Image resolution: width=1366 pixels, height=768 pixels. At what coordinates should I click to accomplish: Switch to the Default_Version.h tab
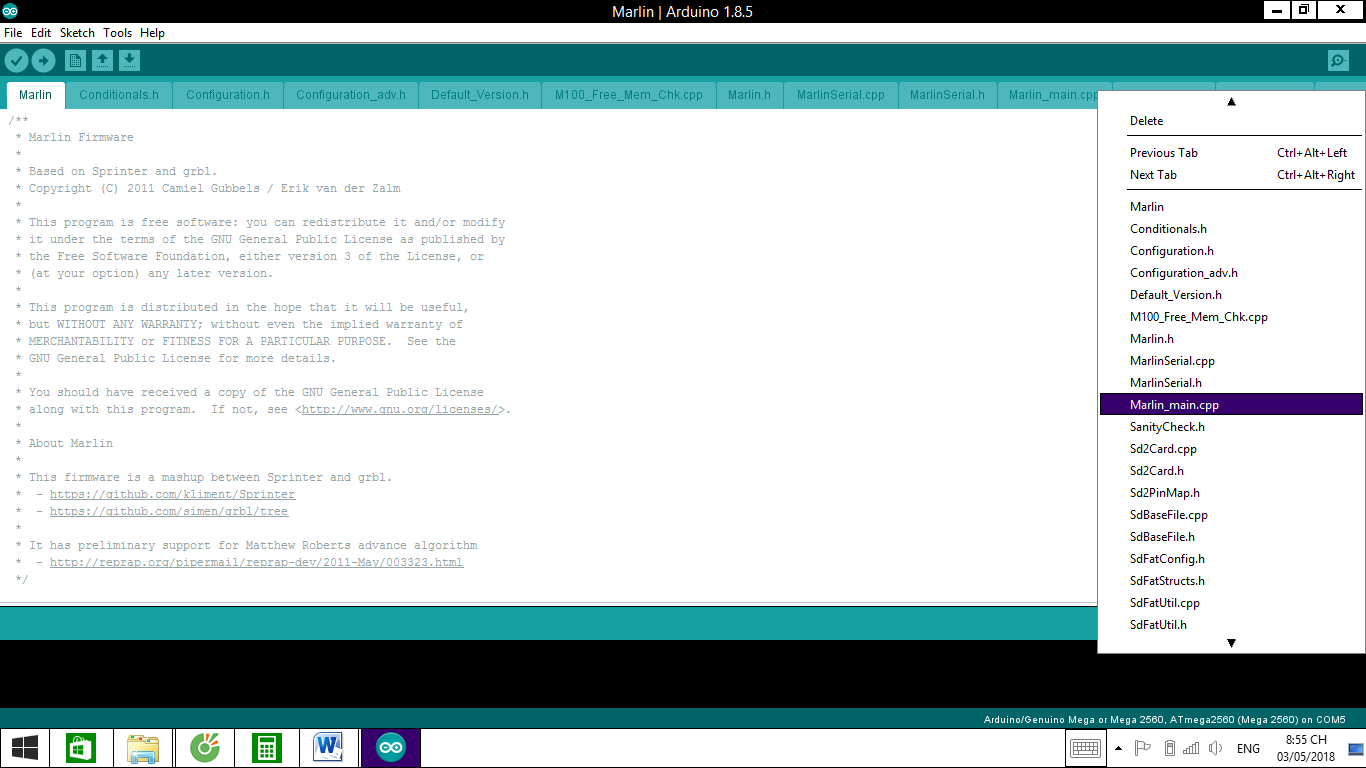tap(480, 95)
